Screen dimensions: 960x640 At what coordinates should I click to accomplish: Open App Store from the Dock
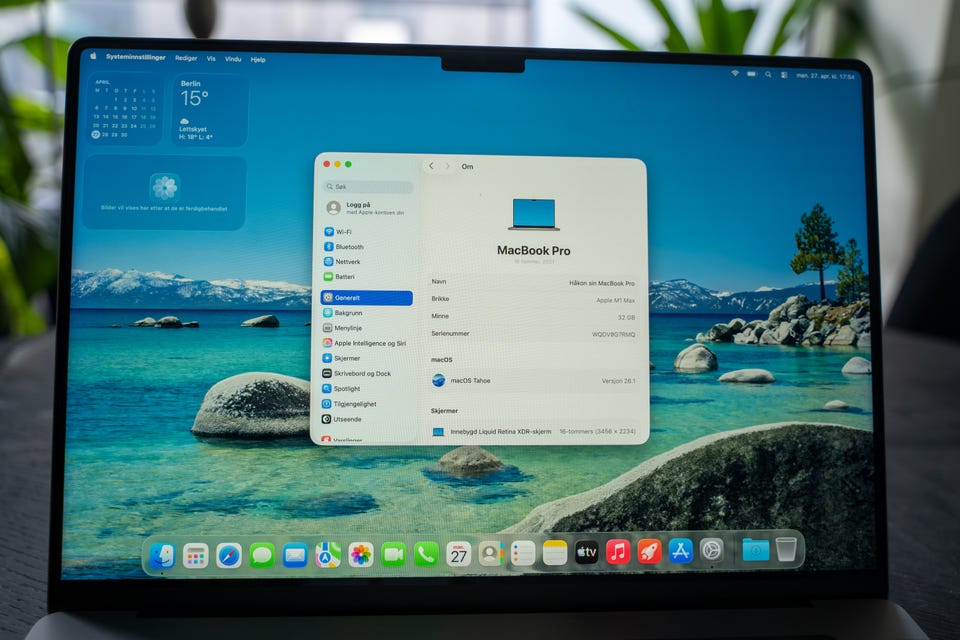coord(680,551)
